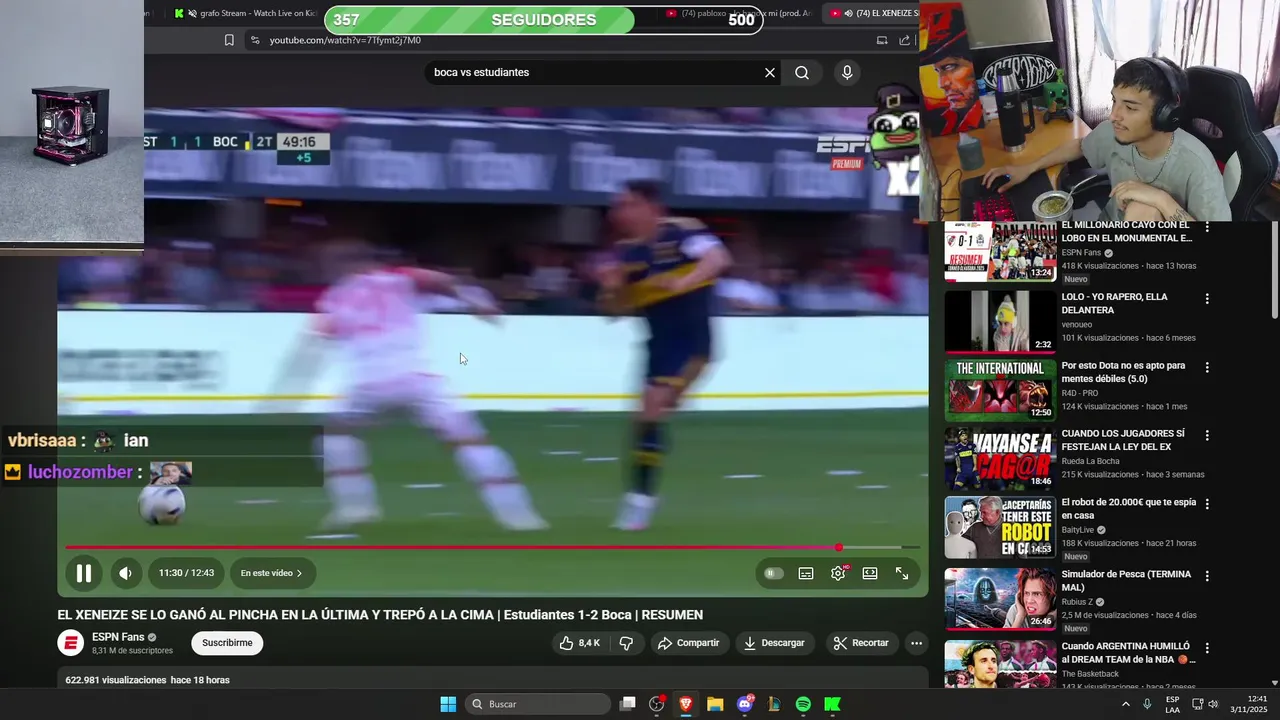Open the three-dot more actions under video
Screen dimensions: 1280x720
[916, 643]
